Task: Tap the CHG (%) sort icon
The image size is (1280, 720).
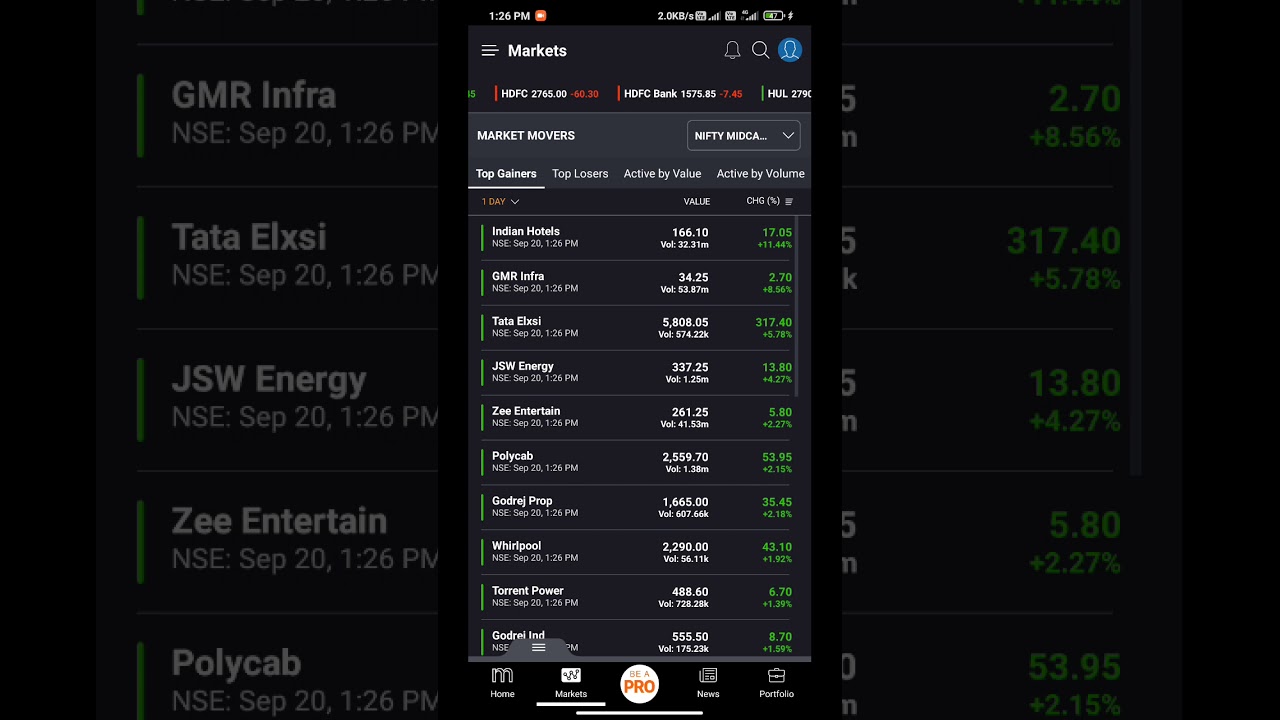Action: [789, 201]
